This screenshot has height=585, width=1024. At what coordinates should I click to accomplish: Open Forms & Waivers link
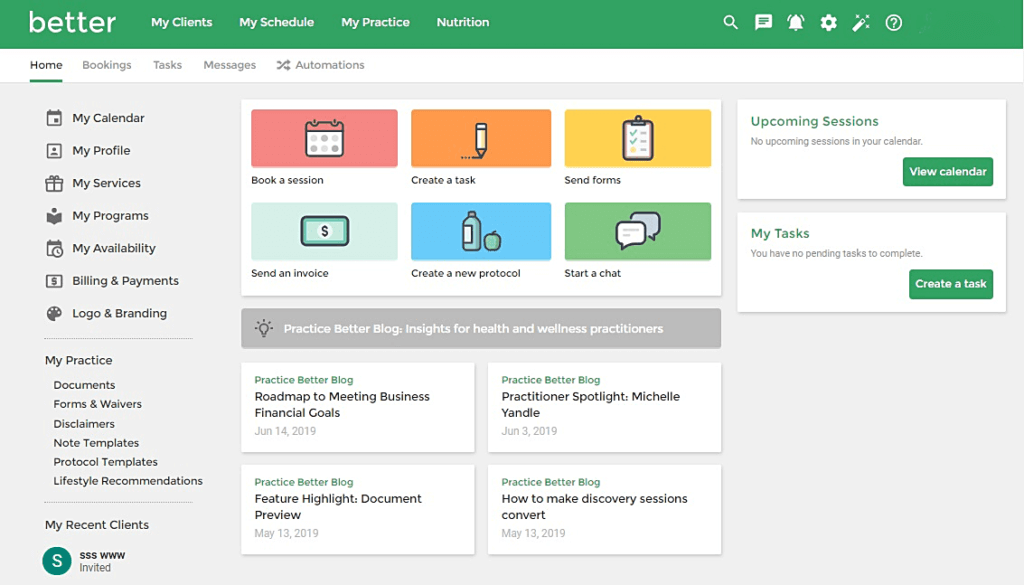click(x=97, y=404)
